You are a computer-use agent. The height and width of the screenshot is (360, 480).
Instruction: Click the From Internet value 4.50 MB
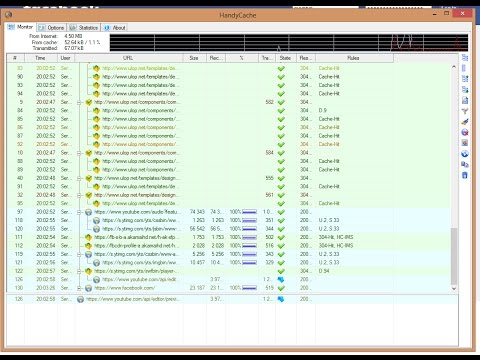point(73,36)
